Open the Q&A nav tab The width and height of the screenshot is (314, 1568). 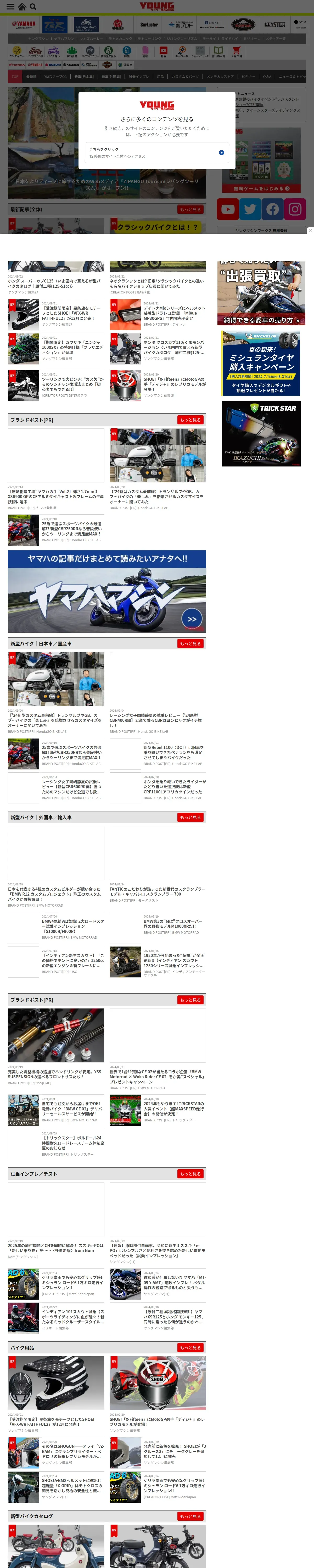[x=267, y=77]
